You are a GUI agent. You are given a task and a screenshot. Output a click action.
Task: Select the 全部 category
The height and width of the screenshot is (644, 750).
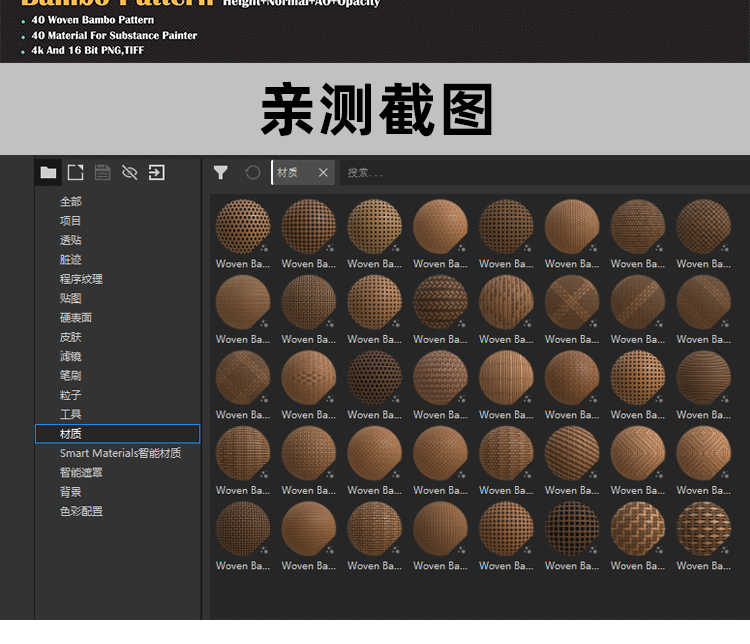(71, 202)
